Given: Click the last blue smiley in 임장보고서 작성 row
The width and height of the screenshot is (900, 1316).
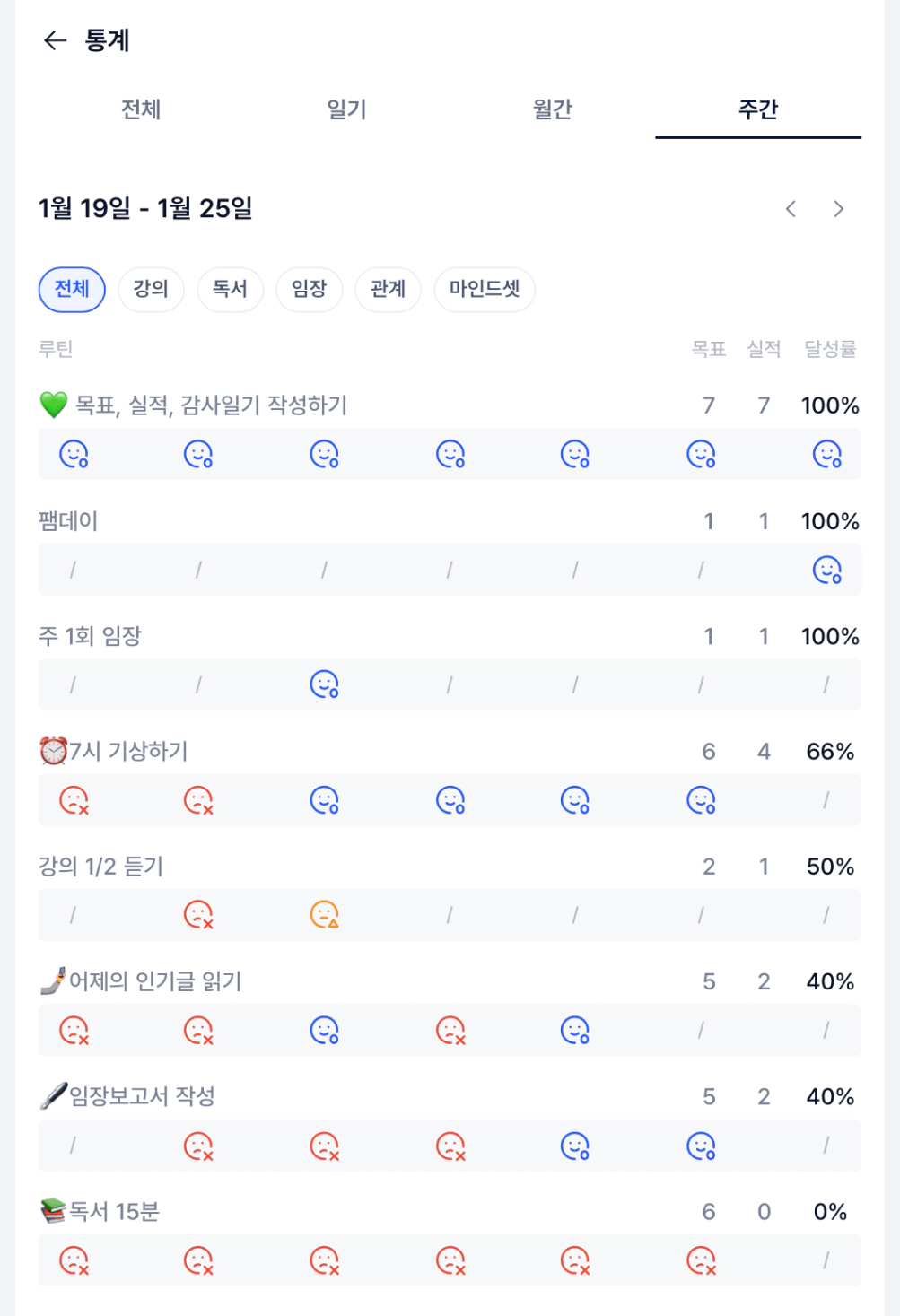Looking at the screenshot, I should click(701, 1146).
